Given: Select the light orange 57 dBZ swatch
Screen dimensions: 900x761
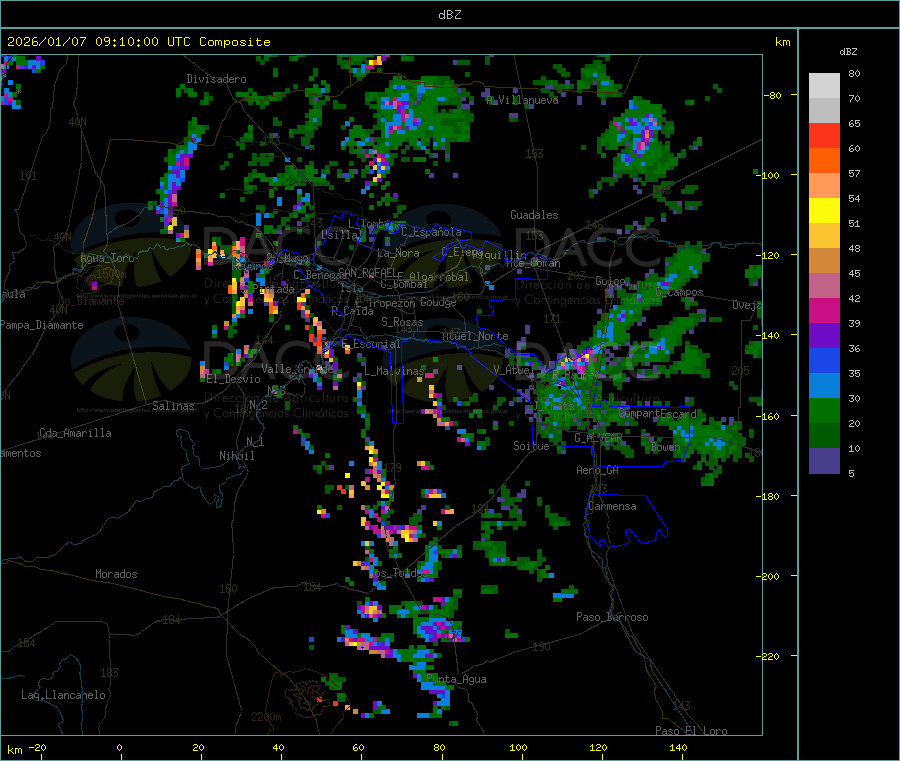Looking at the screenshot, I should [824, 185].
